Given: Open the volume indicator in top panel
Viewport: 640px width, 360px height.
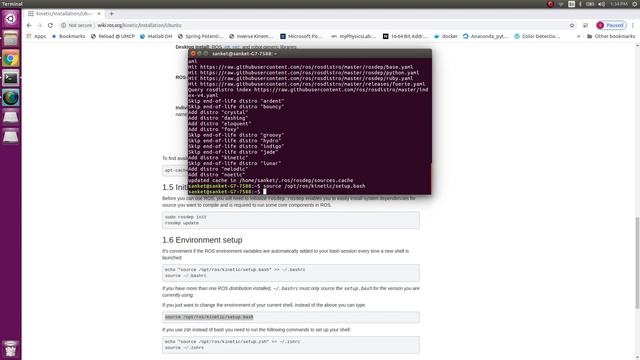Looking at the screenshot, I should (x=602, y=4).
